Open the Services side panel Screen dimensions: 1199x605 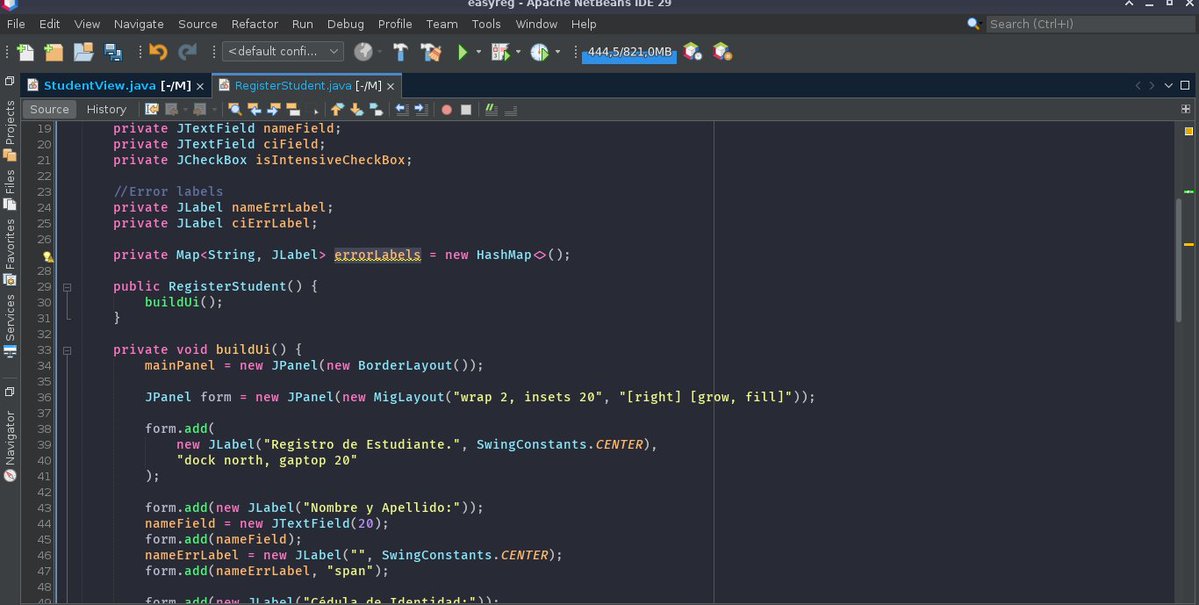click(10, 326)
